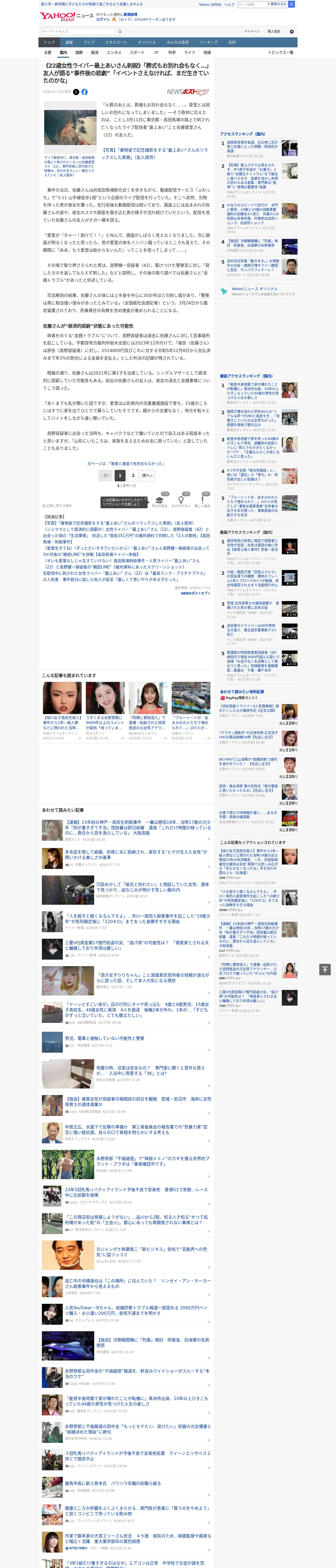Open the 有料 navigation tab
The width and height of the screenshot is (336, 1568).
pyautogui.click(x=232, y=43)
